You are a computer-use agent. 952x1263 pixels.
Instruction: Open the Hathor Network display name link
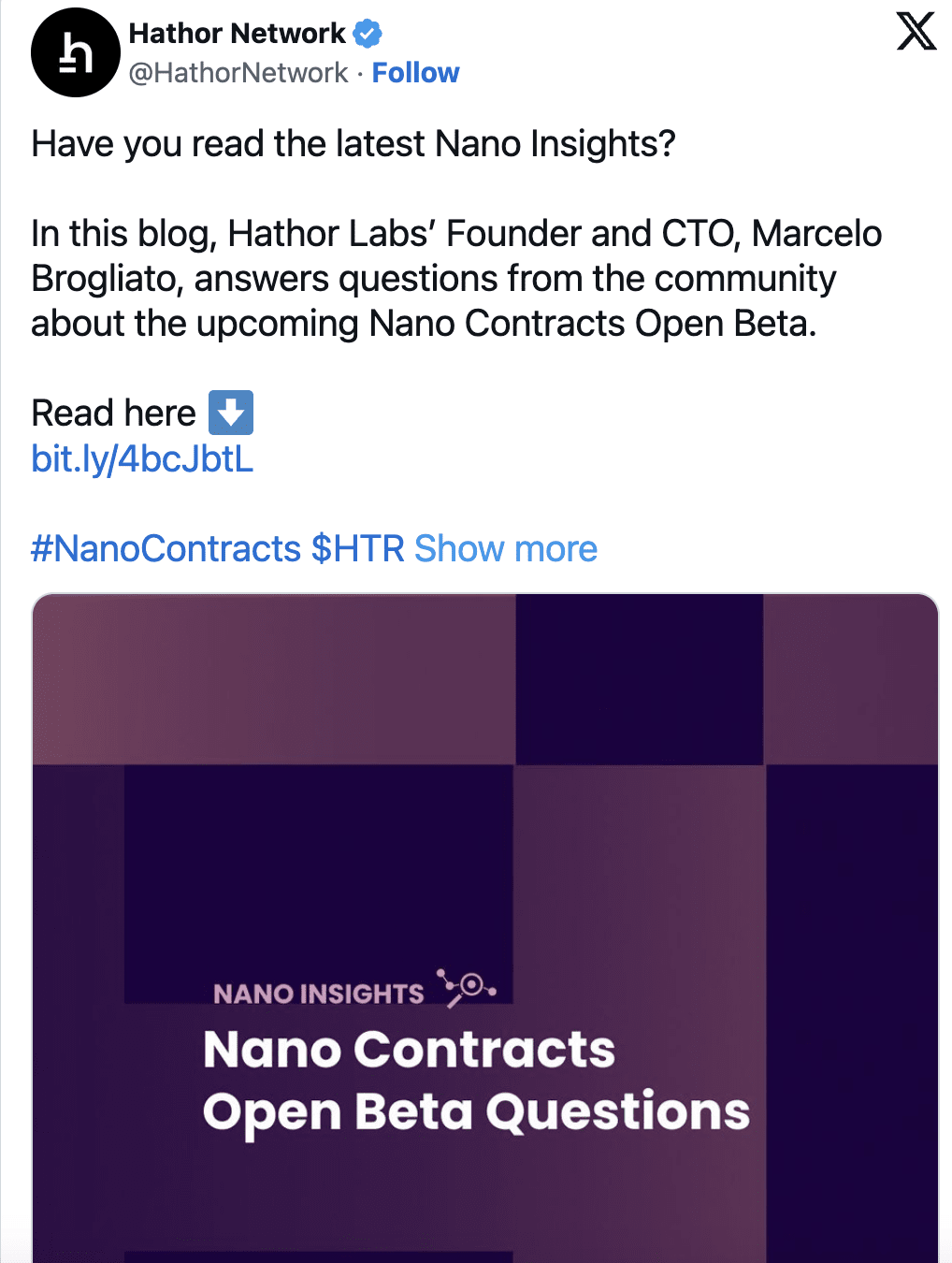237,34
